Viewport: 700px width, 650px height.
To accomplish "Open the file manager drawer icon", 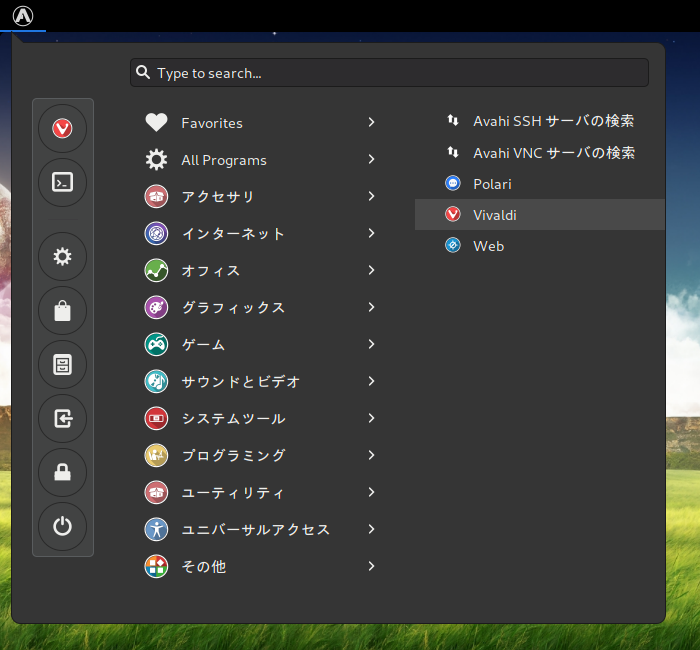I will pyautogui.click(x=62, y=365).
